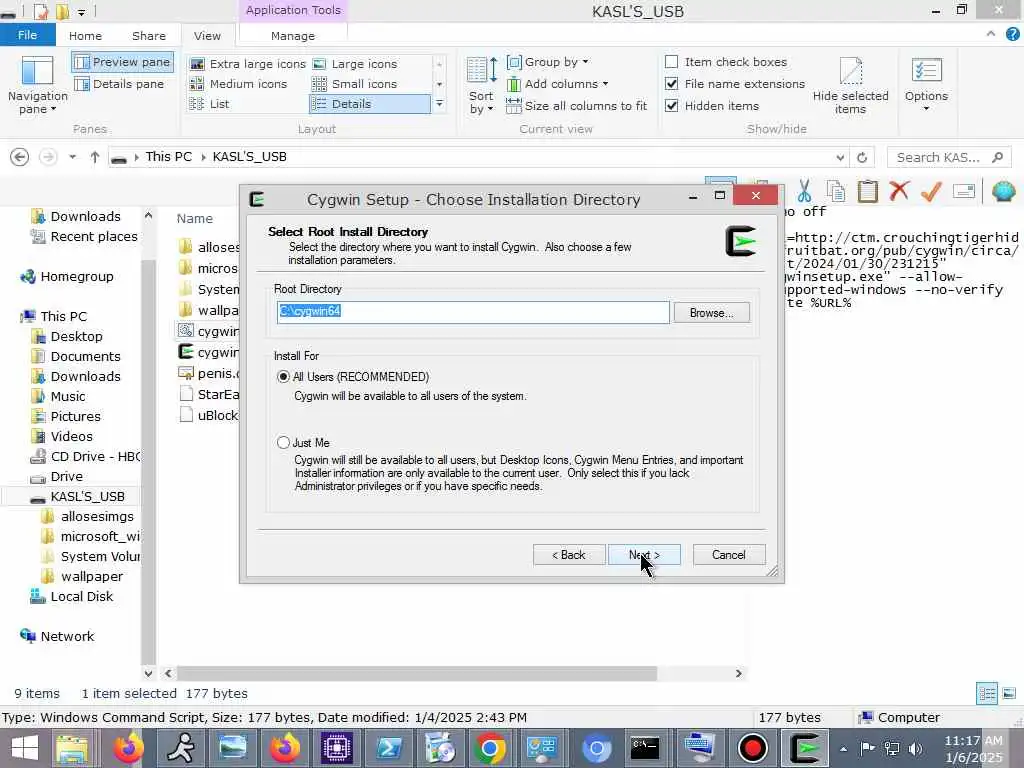Click Browse for root directory

711,313
